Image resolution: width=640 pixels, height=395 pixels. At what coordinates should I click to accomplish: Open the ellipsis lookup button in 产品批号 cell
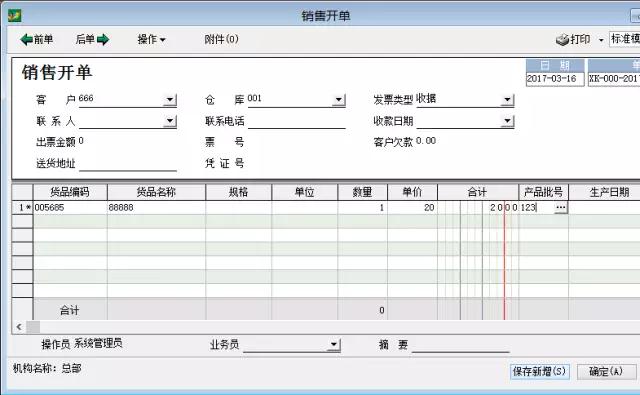pyautogui.click(x=561, y=208)
